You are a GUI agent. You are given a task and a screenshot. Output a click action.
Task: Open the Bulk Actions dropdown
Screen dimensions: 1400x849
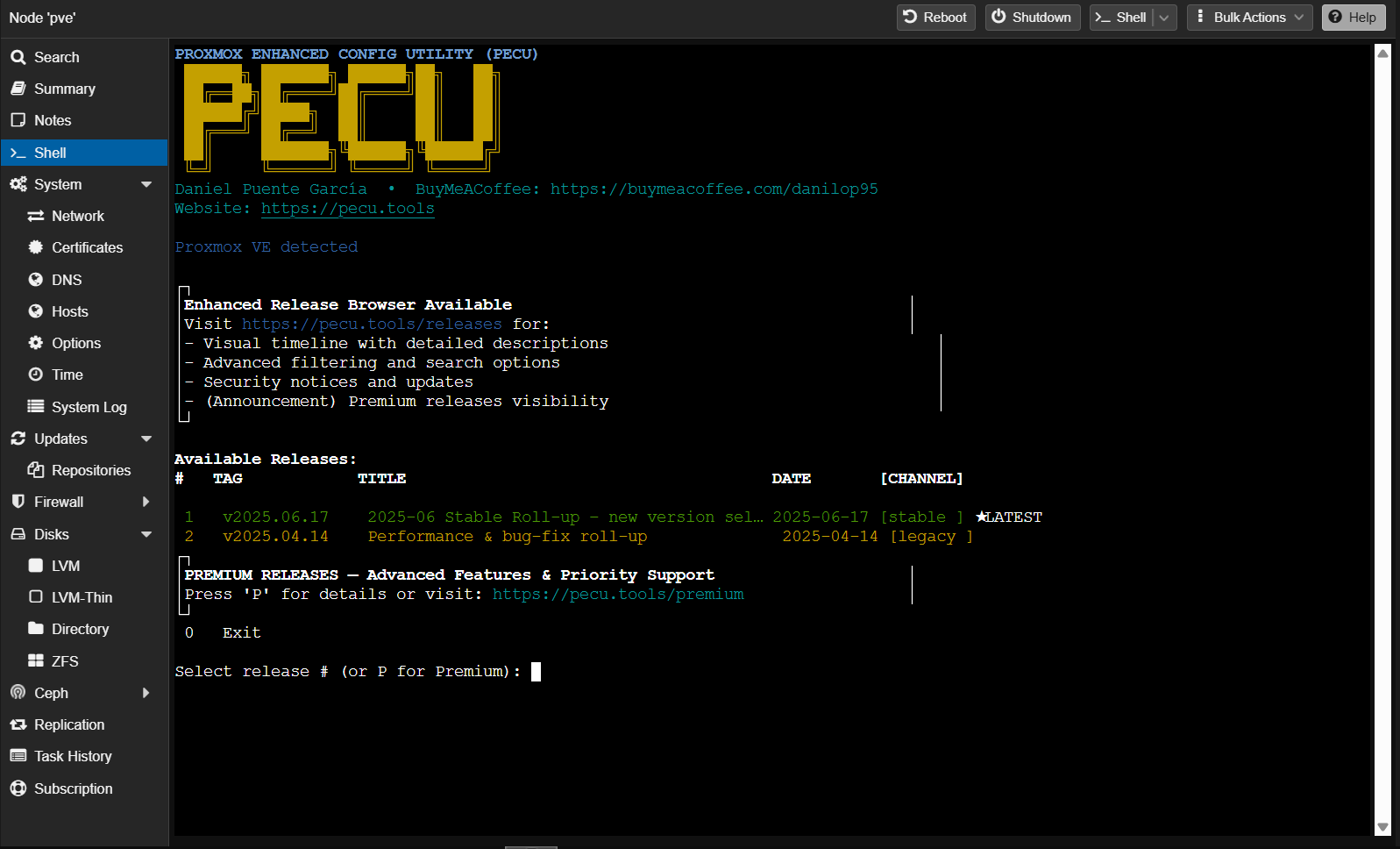click(x=1249, y=18)
